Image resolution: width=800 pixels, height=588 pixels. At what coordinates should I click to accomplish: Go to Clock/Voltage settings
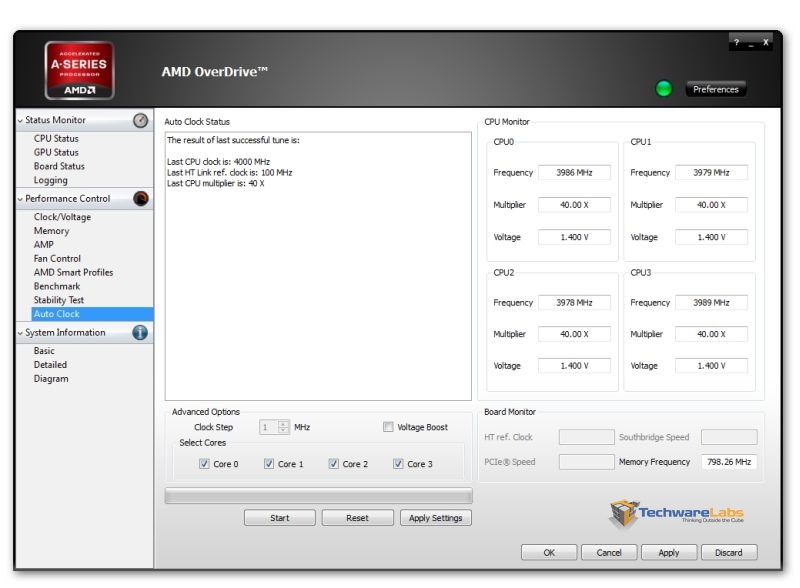pyautogui.click(x=62, y=217)
